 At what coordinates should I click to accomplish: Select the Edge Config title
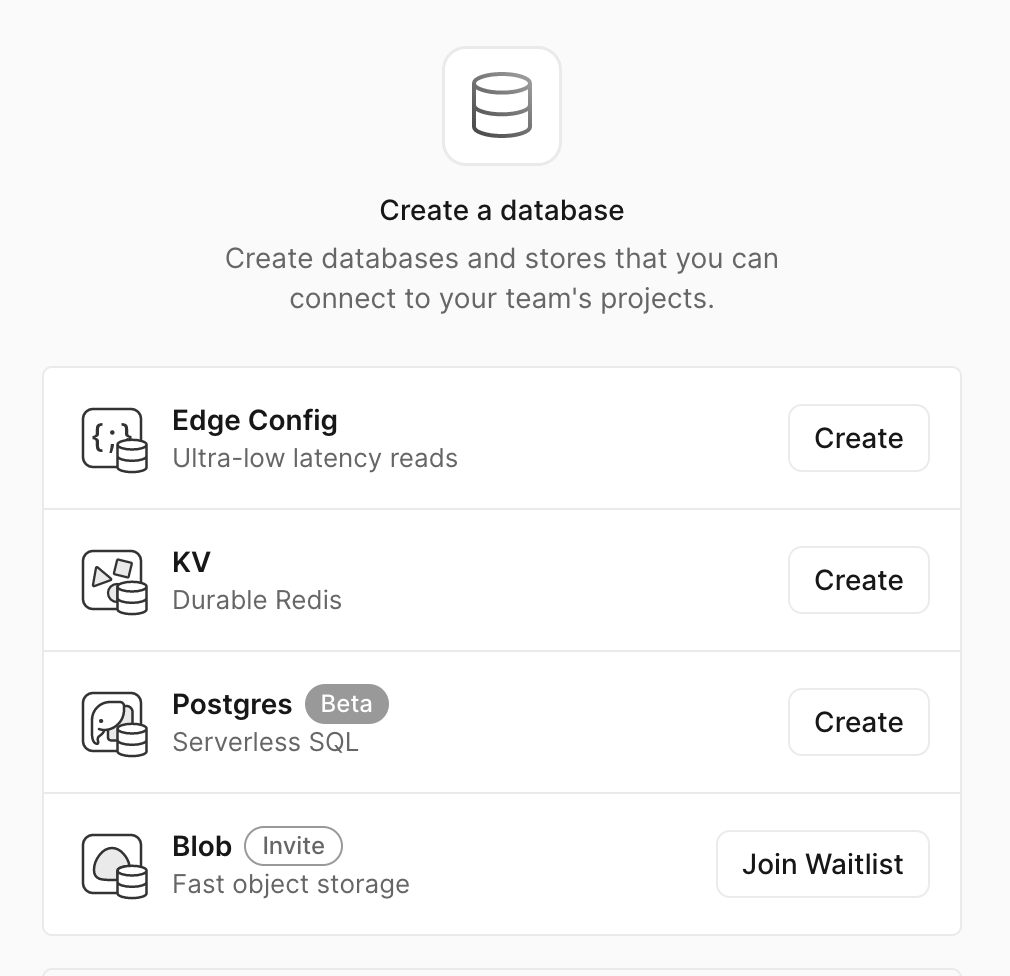pyautogui.click(x=255, y=420)
